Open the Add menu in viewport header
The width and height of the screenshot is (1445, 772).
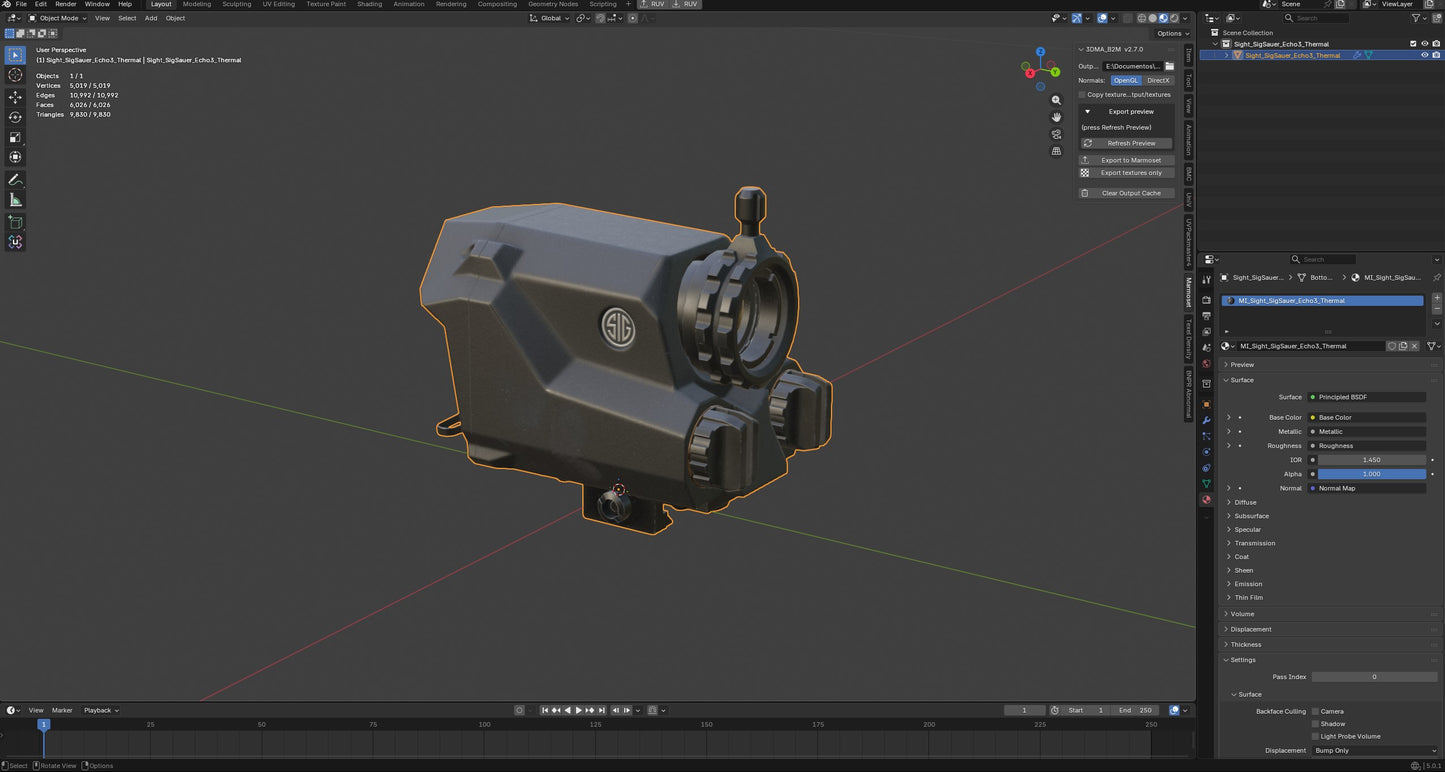point(151,18)
